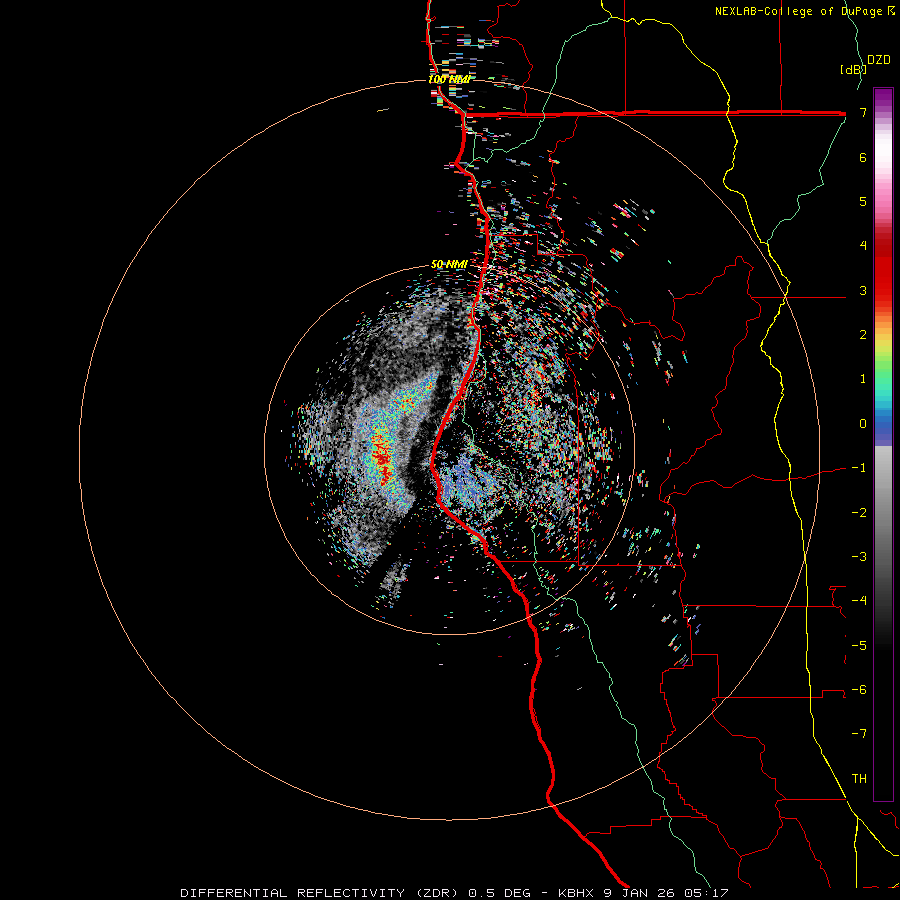Click the [dB] unit label
This screenshot has width=900, height=900.
point(853,70)
